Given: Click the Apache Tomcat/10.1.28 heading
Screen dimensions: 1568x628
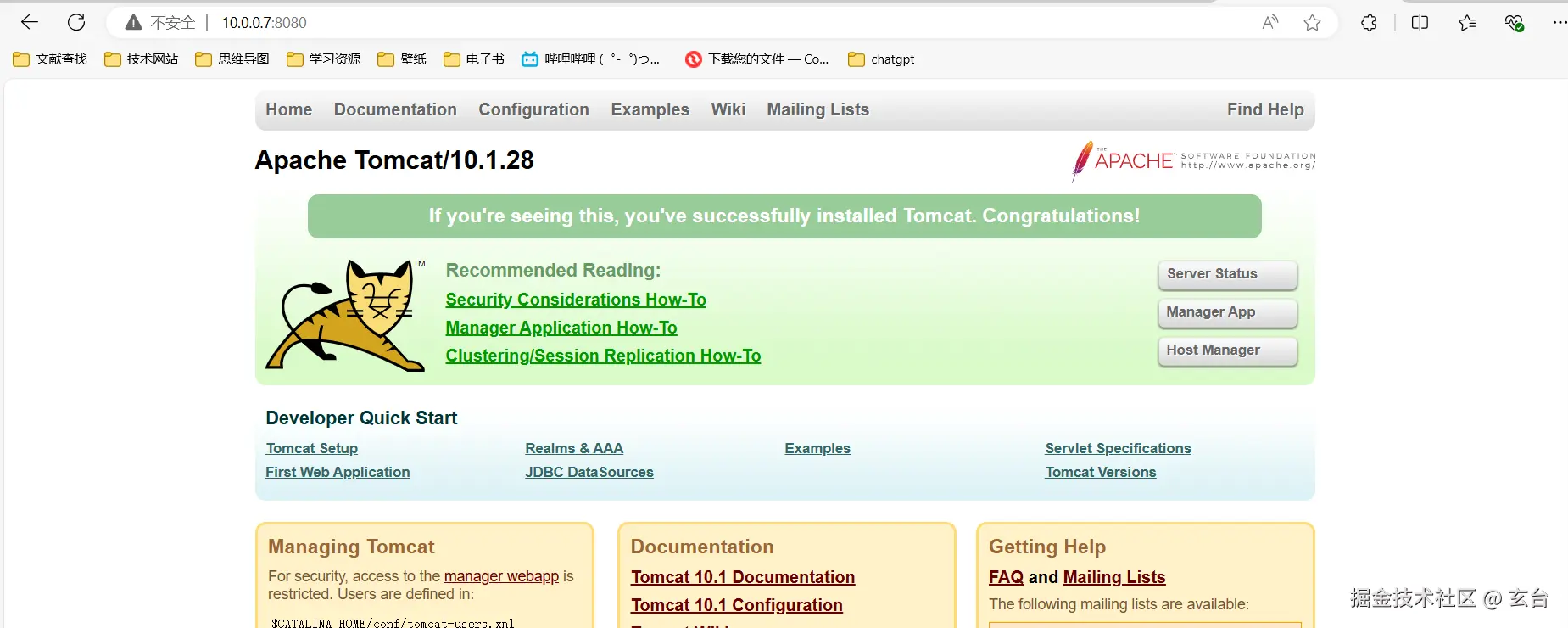Looking at the screenshot, I should point(395,160).
